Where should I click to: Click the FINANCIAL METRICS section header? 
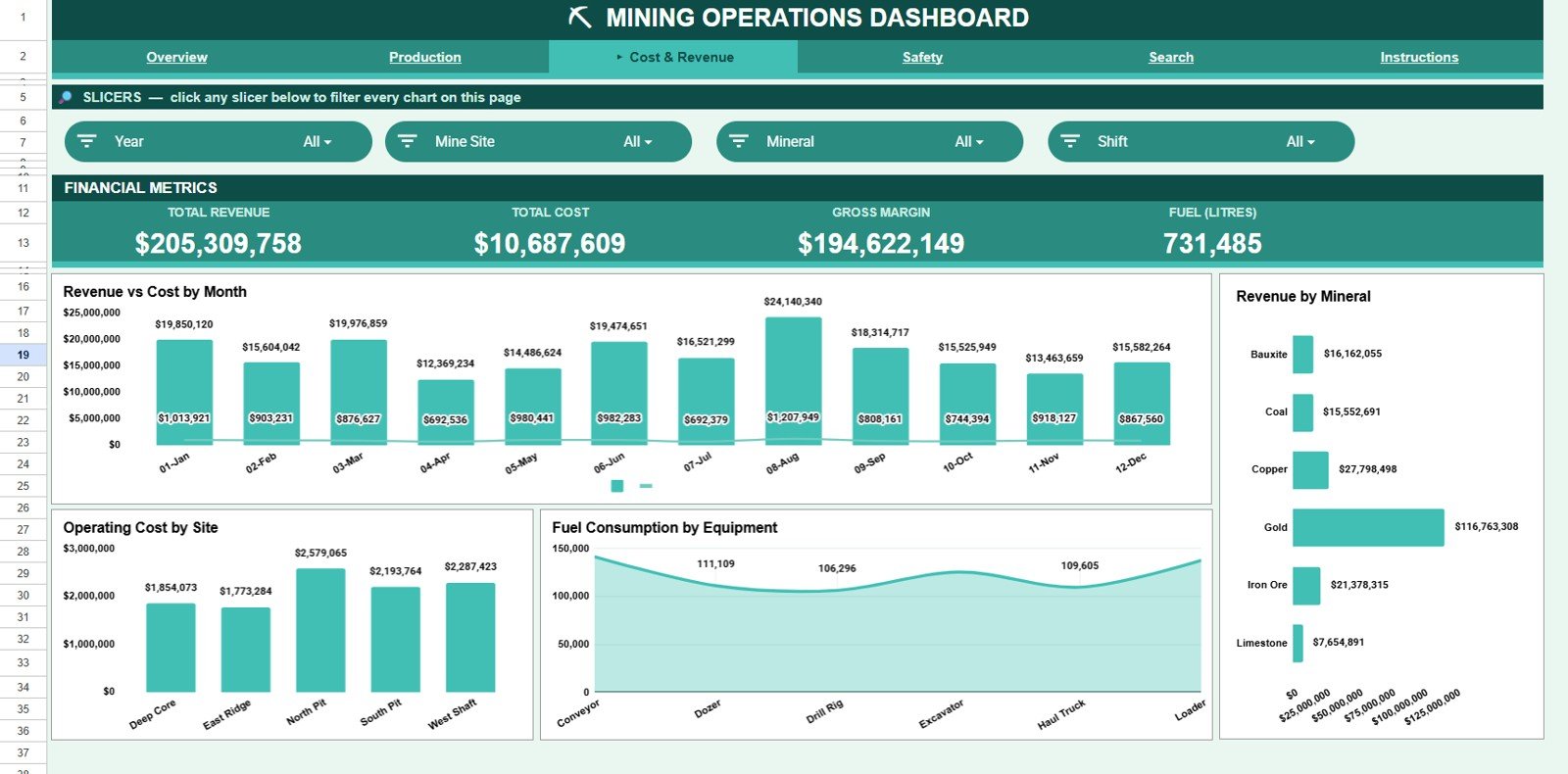pos(141,187)
